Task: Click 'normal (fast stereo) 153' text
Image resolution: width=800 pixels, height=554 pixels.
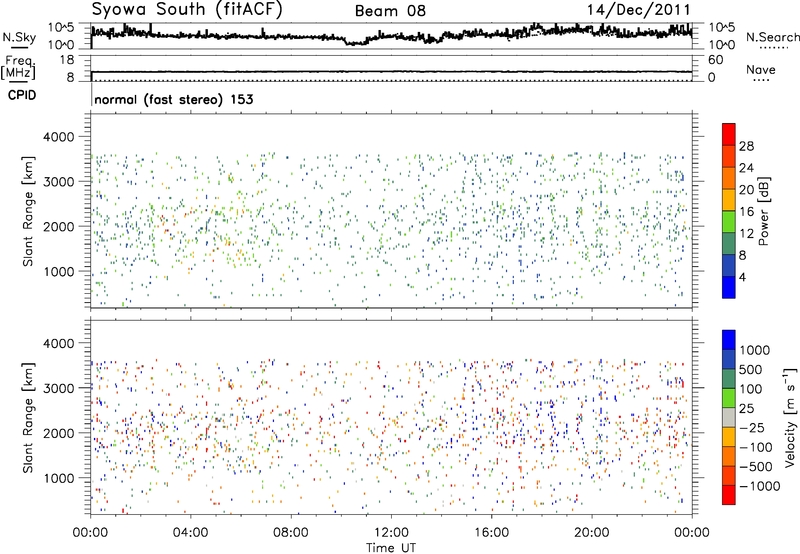Action: coord(174,99)
